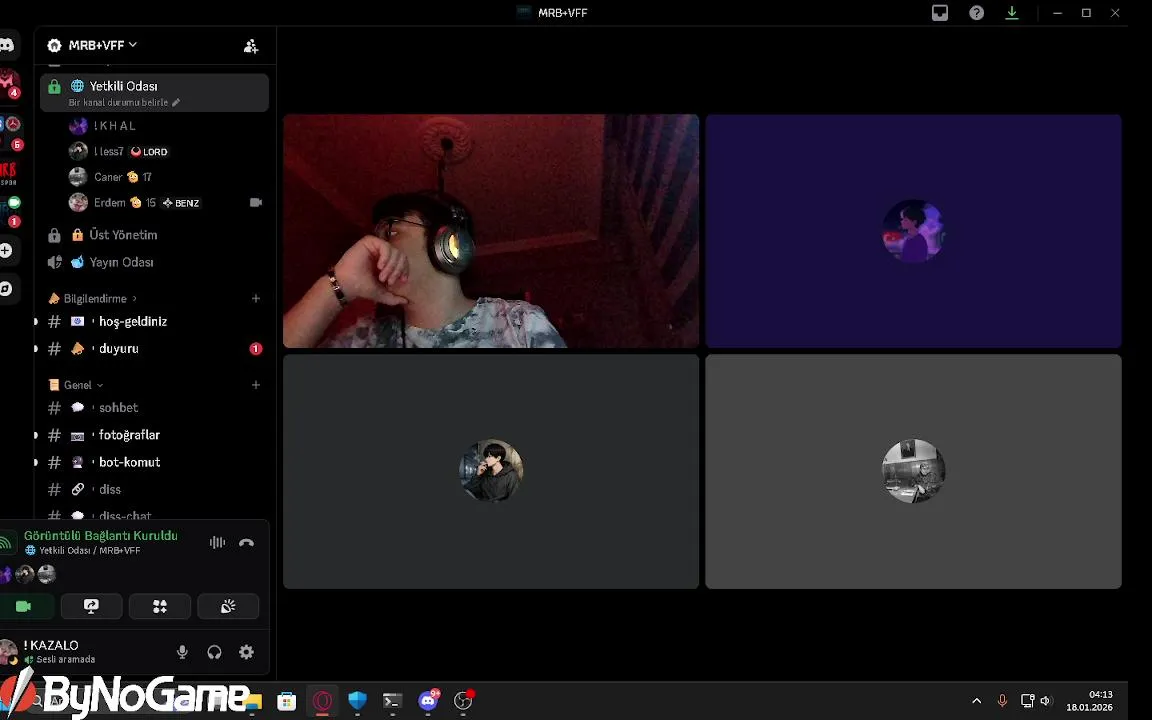The image size is (1152, 720).
Task: Open the server folder with badge 6
Action: tap(9, 132)
